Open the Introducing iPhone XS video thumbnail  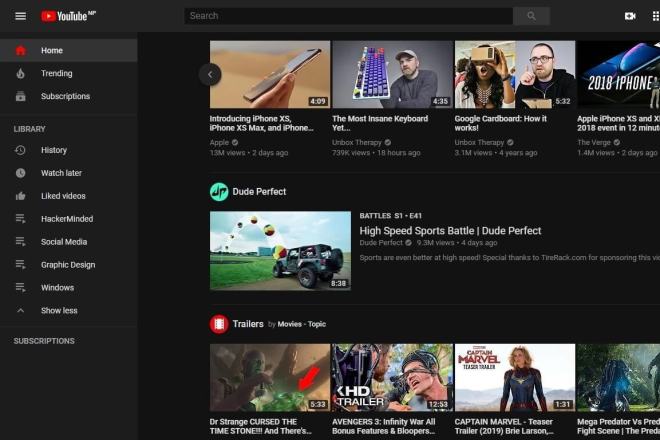(270, 75)
